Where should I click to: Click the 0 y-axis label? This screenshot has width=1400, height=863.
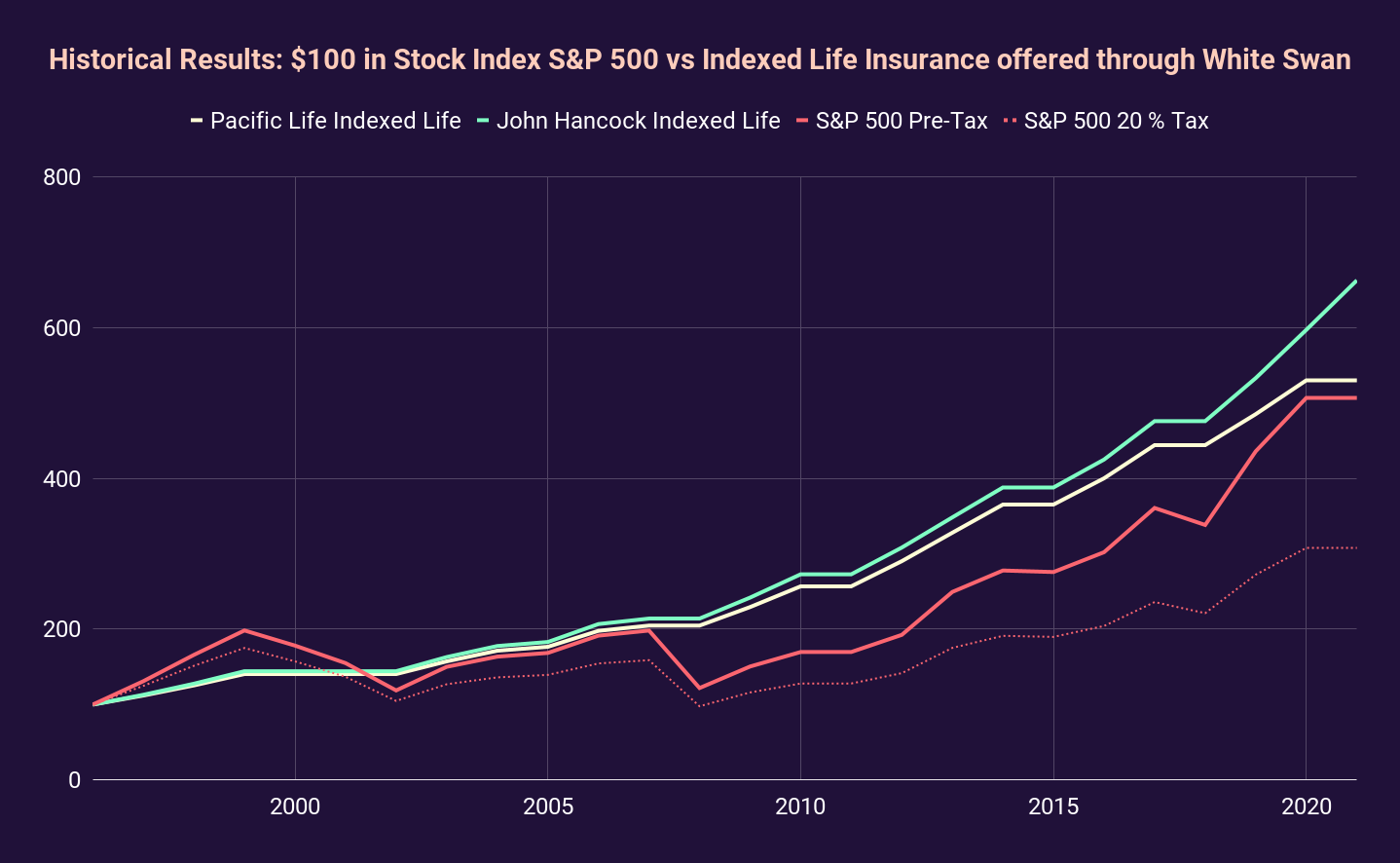tap(74, 780)
